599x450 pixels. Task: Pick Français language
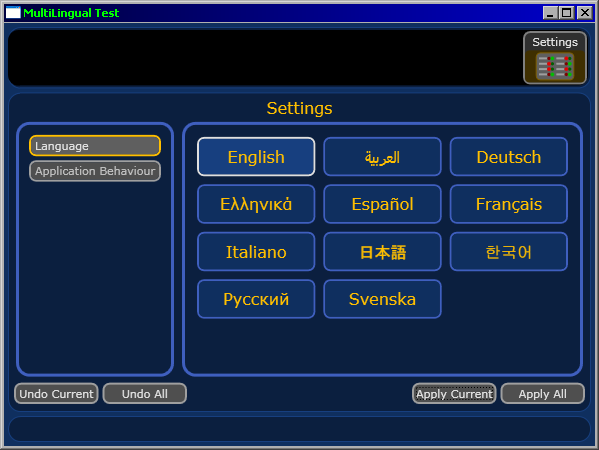tap(508, 204)
